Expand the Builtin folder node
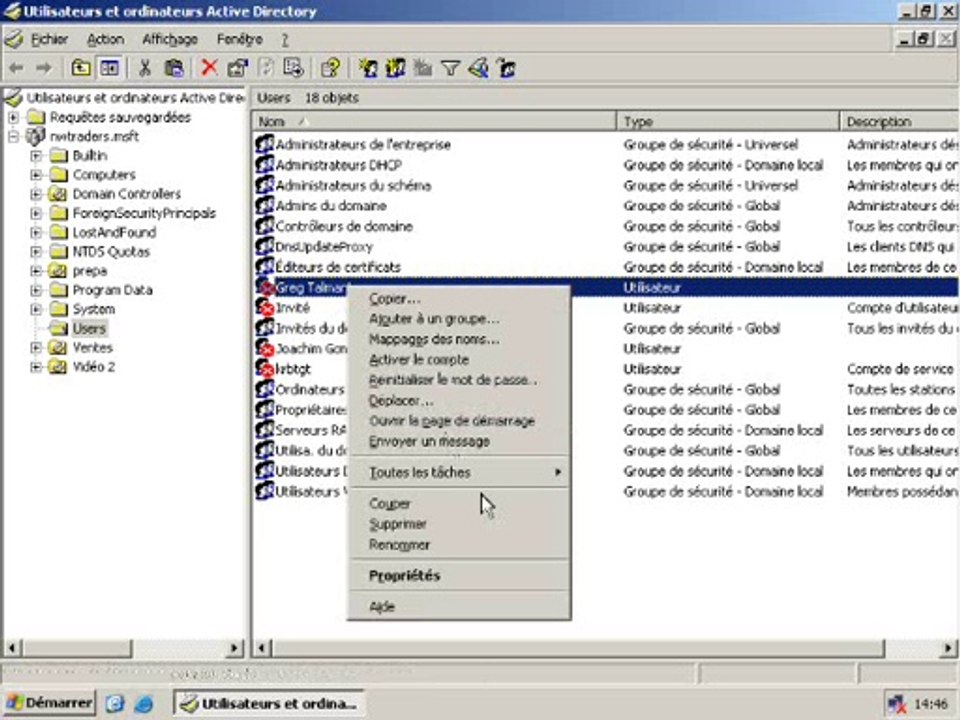 tap(36, 156)
